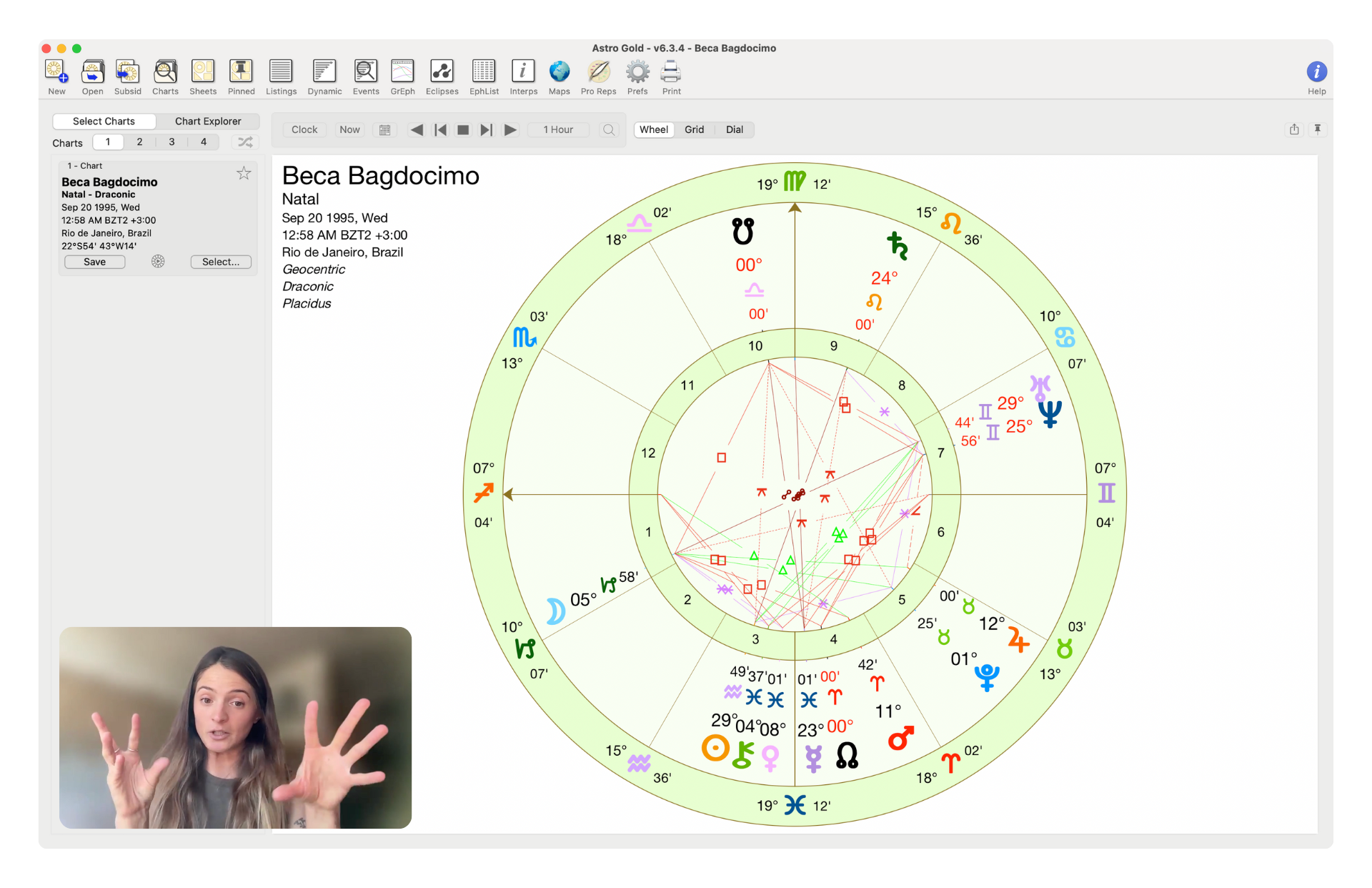This screenshot has width=1372, height=888.
Task: Save the Beca Bagdocimo chart
Action: (x=94, y=262)
